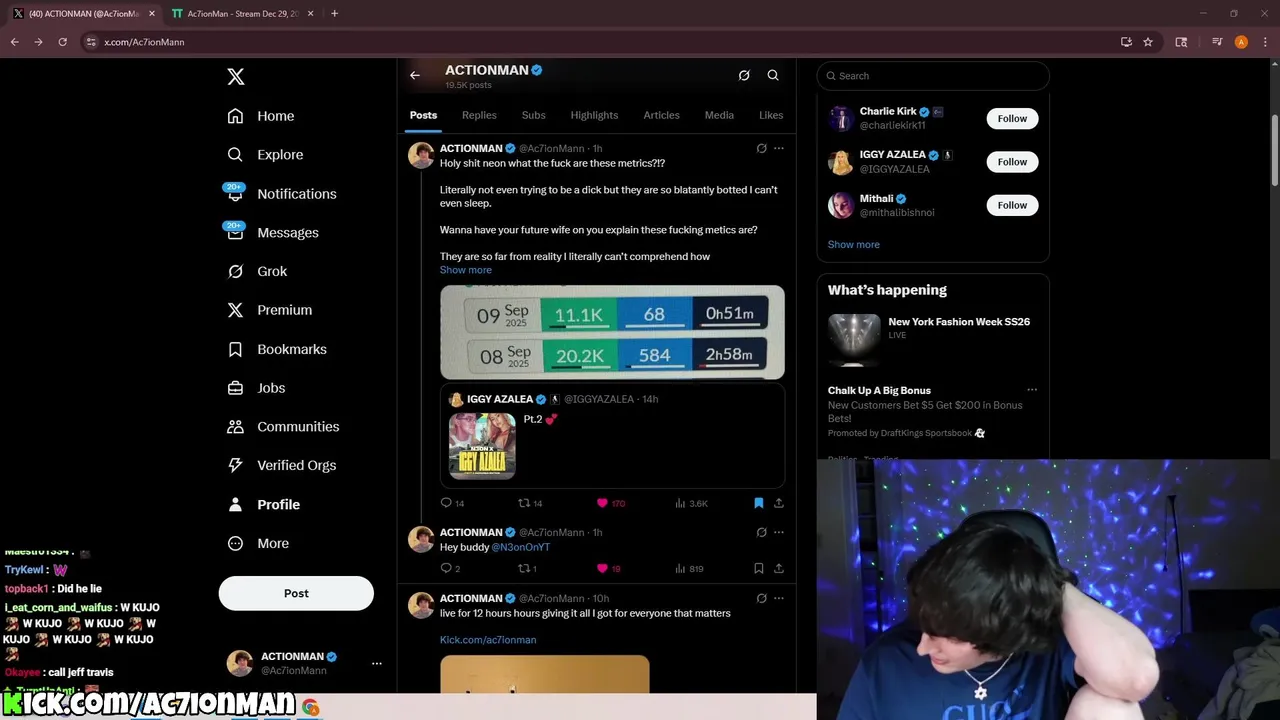The height and width of the screenshot is (720, 1280).
Task: Open more options on the metrics post
Action: pos(779,148)
